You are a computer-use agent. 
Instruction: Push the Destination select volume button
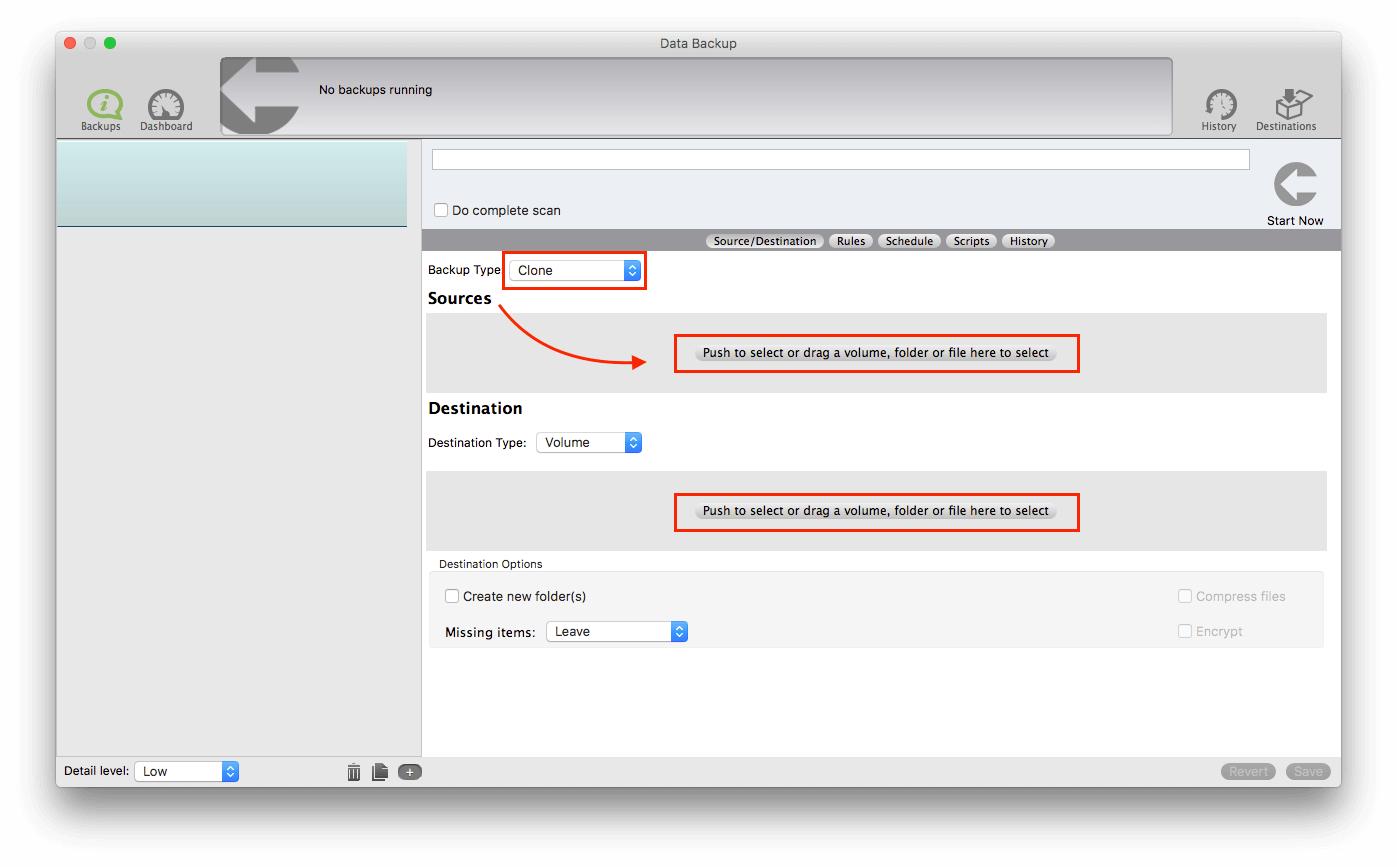point(876,511)
